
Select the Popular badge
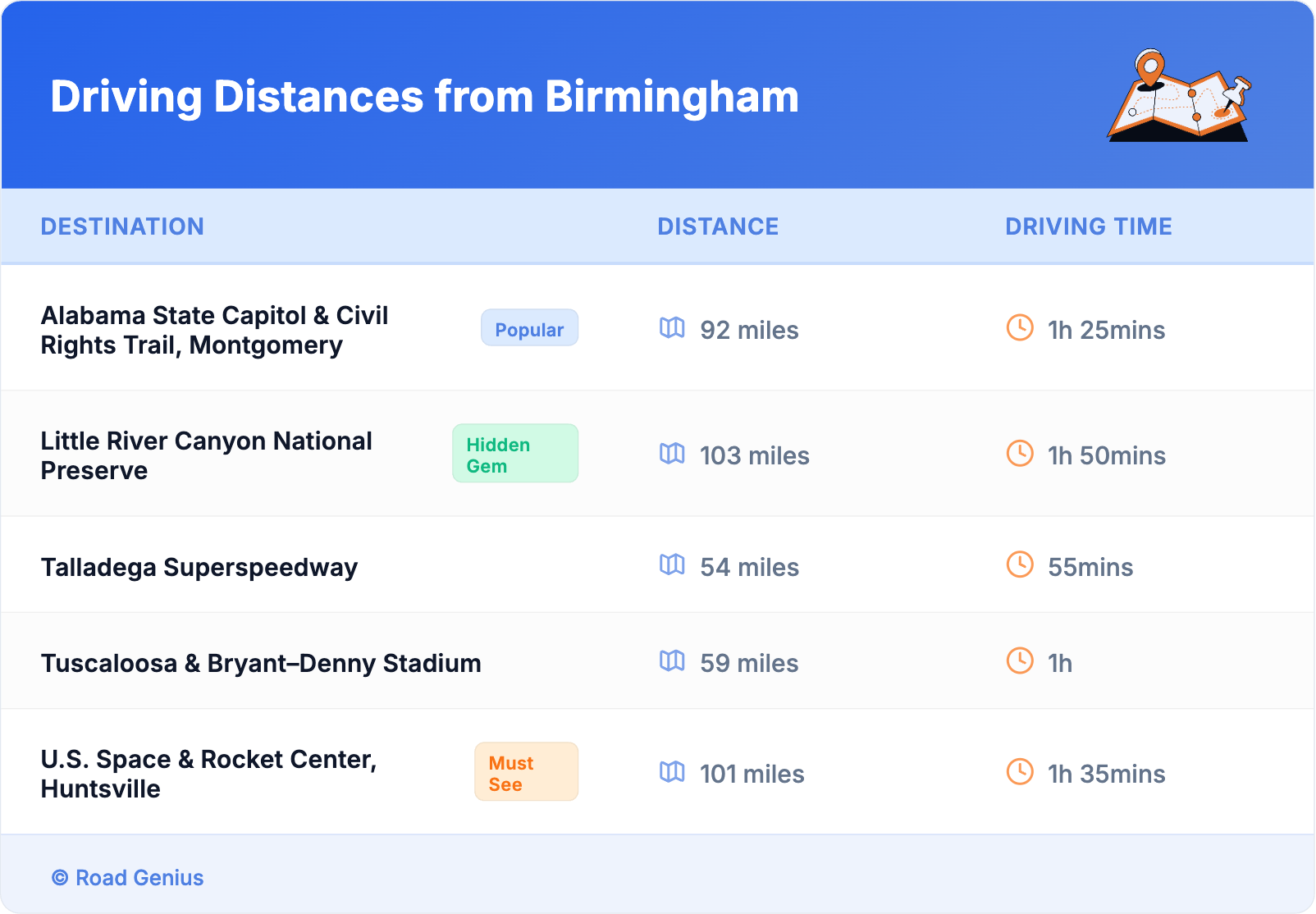point(529,328)
